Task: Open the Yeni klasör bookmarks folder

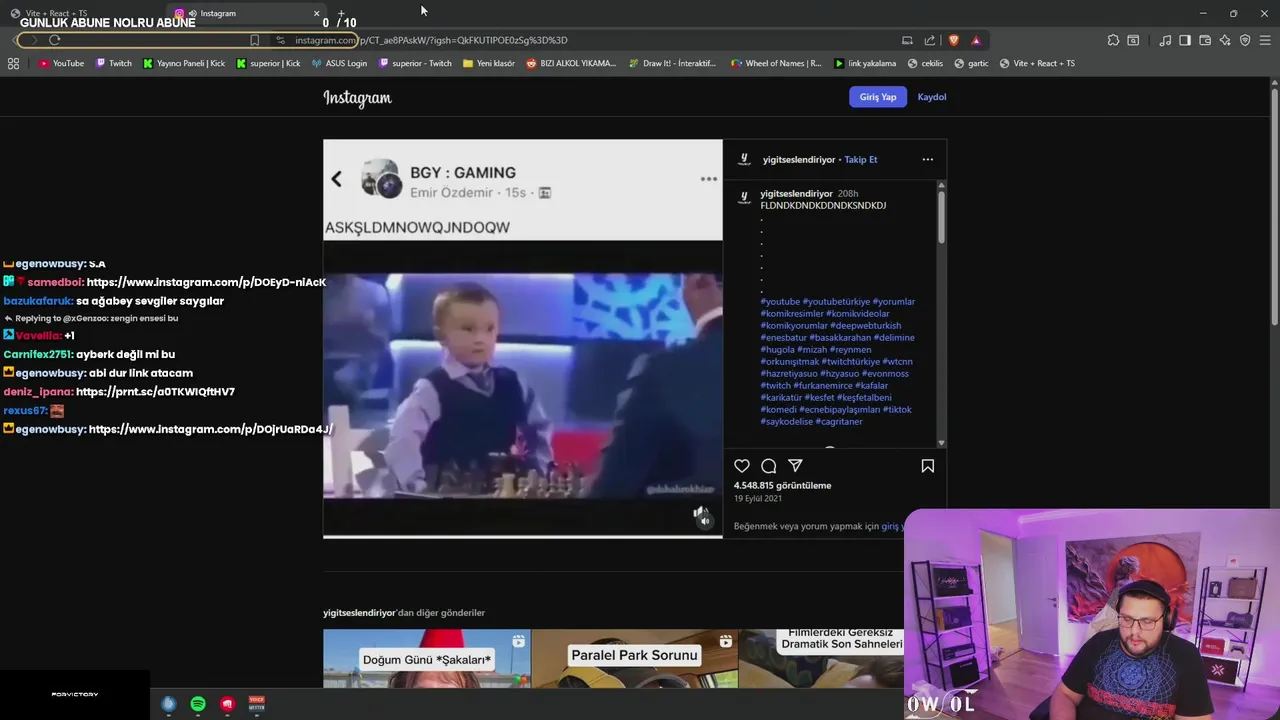Action: point(489,63)
